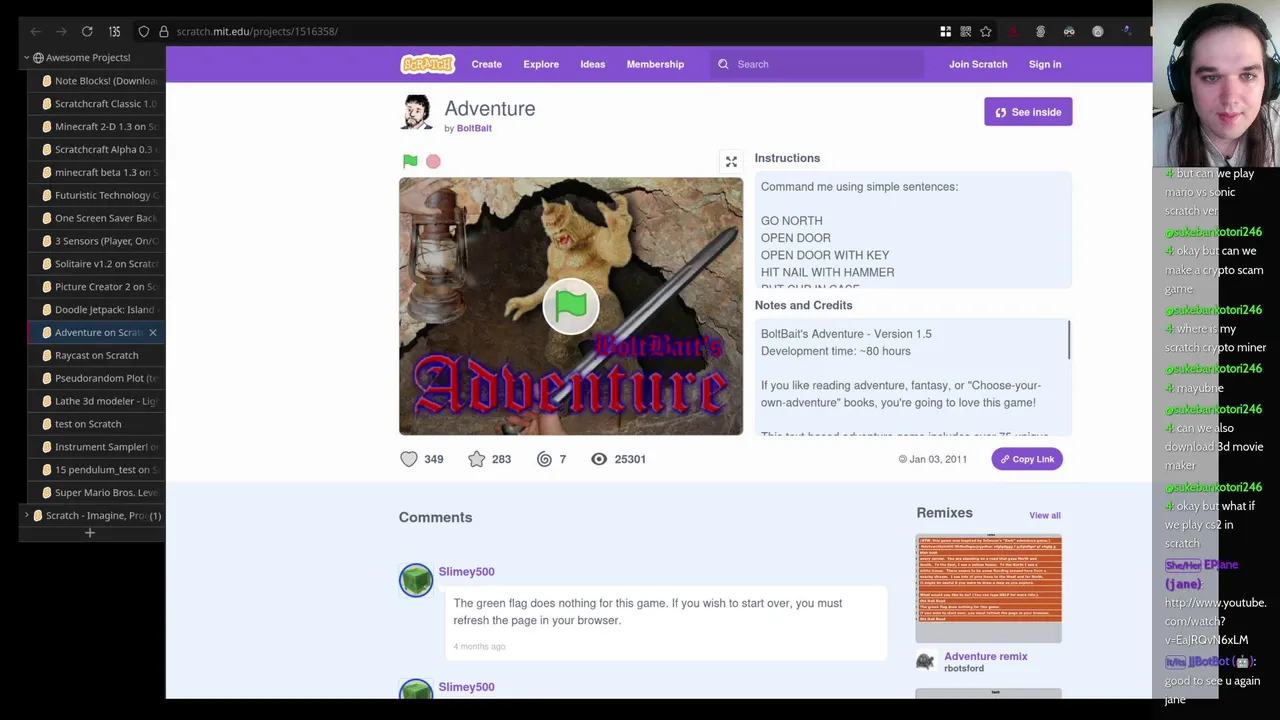Viewport: 1280px width, 720px height.
Task: Switch to the Doodle Jetpack: Island tab
Action: [97, 310]
